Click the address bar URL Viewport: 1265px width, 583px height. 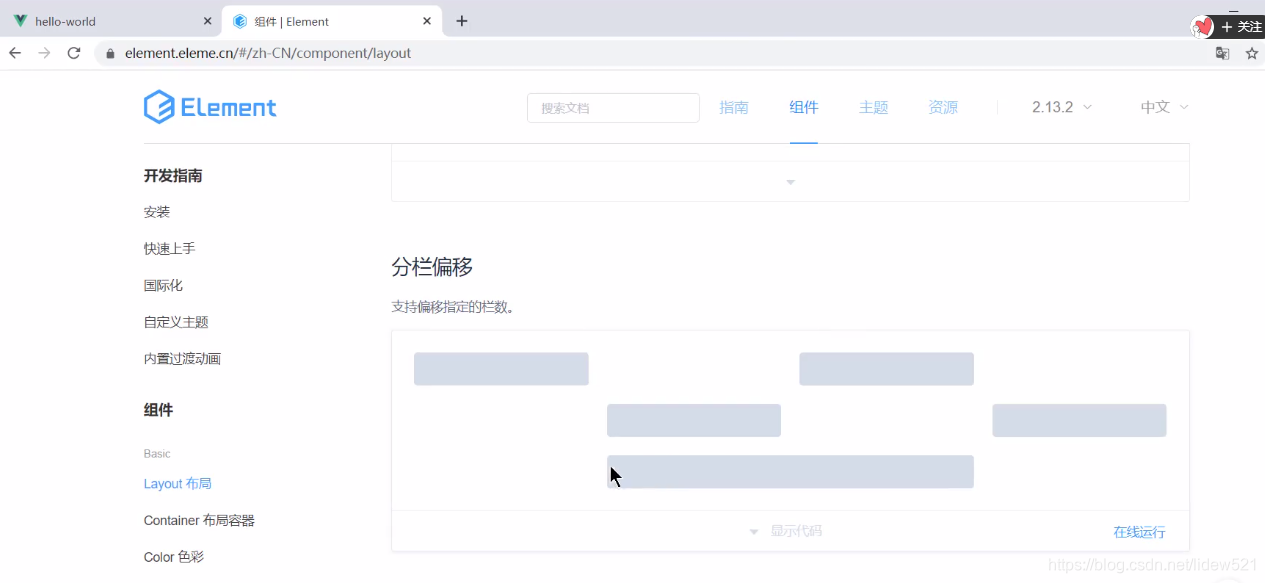pyautogui.click(x=268, y=53)
